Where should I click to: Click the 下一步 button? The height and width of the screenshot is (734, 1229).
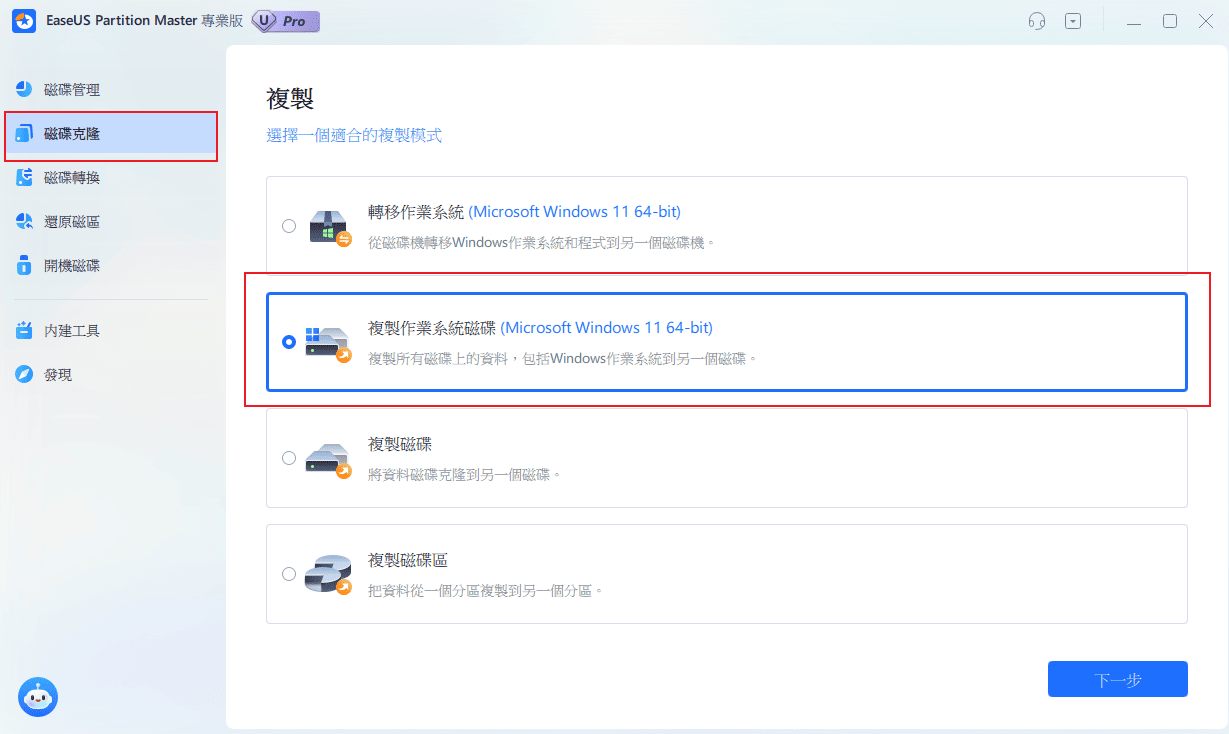point(1117,678)
